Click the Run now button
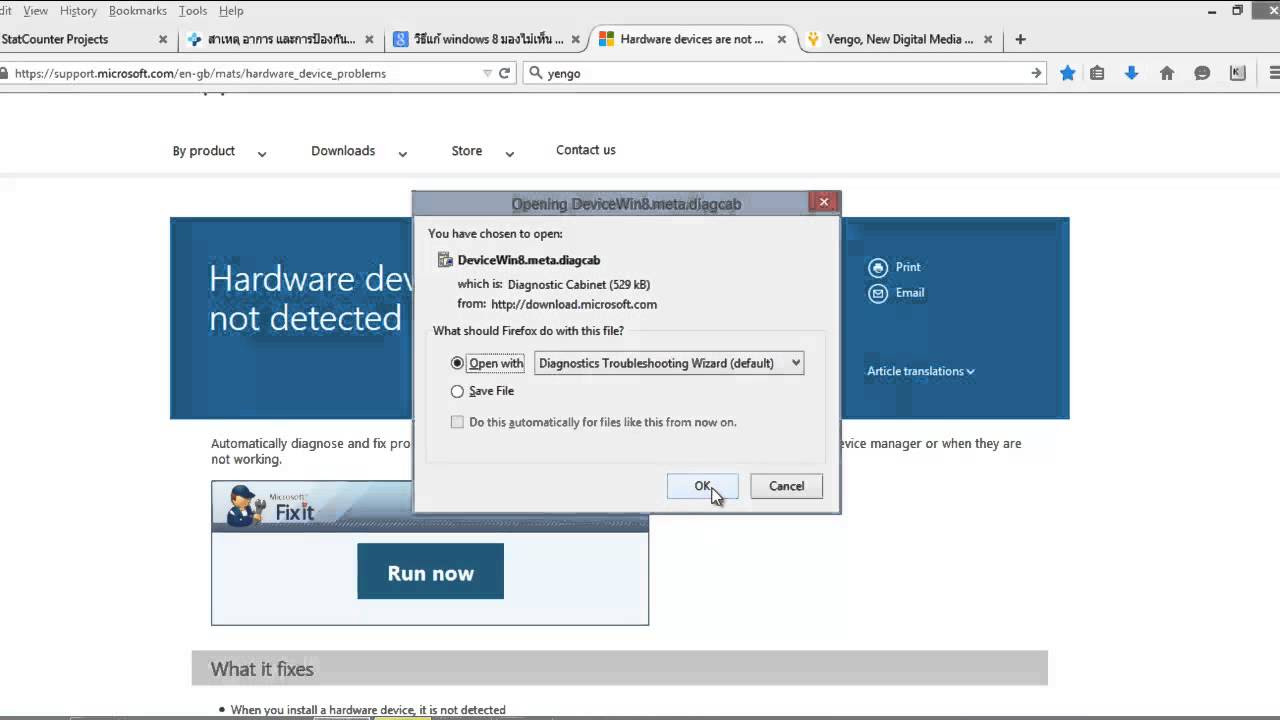 tap(430, 571)
